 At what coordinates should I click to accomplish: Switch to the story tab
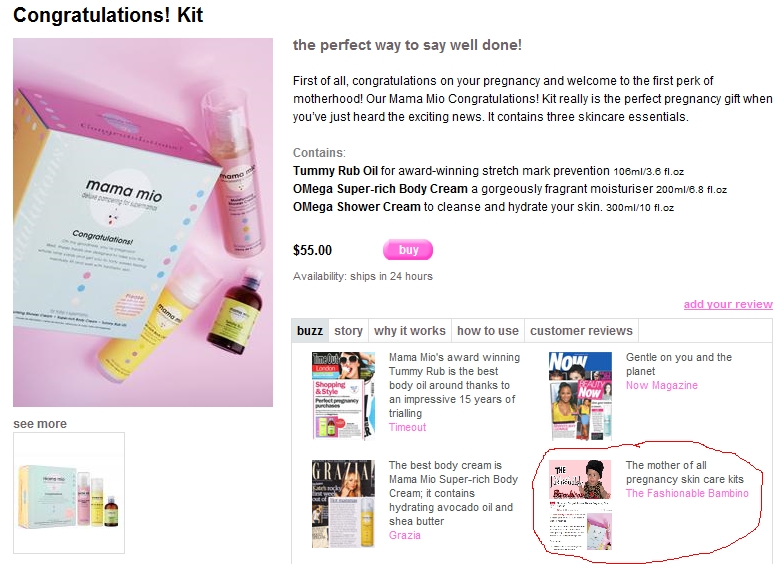[x=348, y=331]
